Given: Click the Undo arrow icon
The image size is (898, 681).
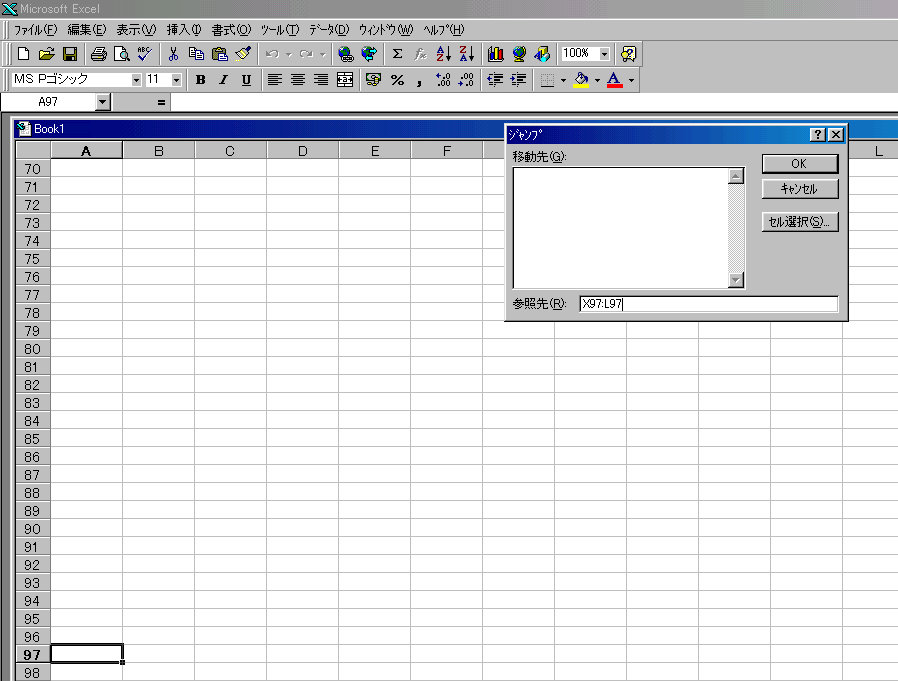Looking at the screenshot, I should (x=272, y=54).
